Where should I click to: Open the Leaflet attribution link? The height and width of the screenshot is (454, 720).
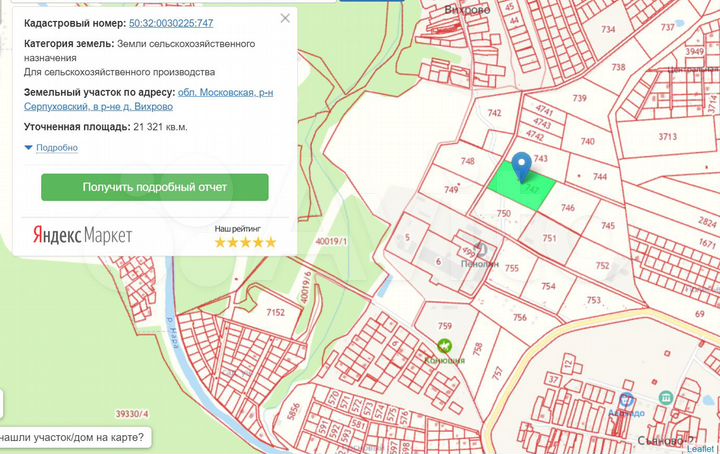699,449
